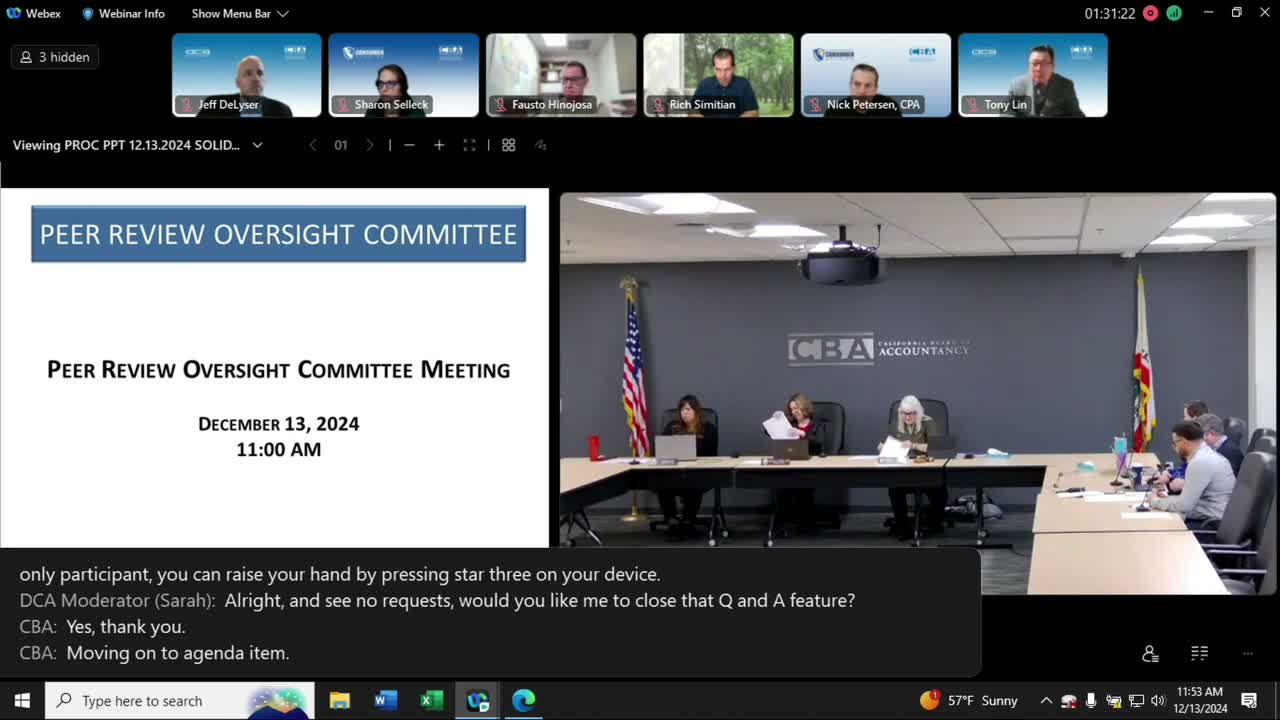Click Rich Simitian's muted microphone icon

(658, 104)
